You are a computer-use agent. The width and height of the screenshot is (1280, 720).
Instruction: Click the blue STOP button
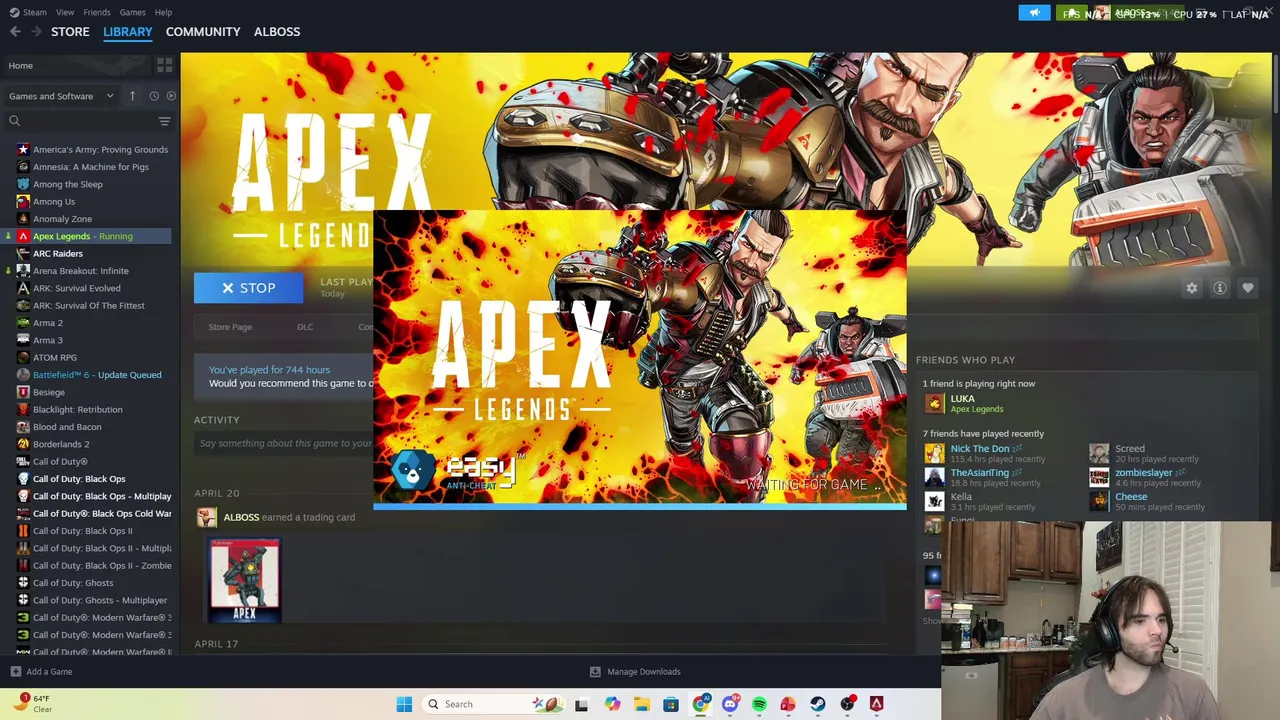point(248,288)
